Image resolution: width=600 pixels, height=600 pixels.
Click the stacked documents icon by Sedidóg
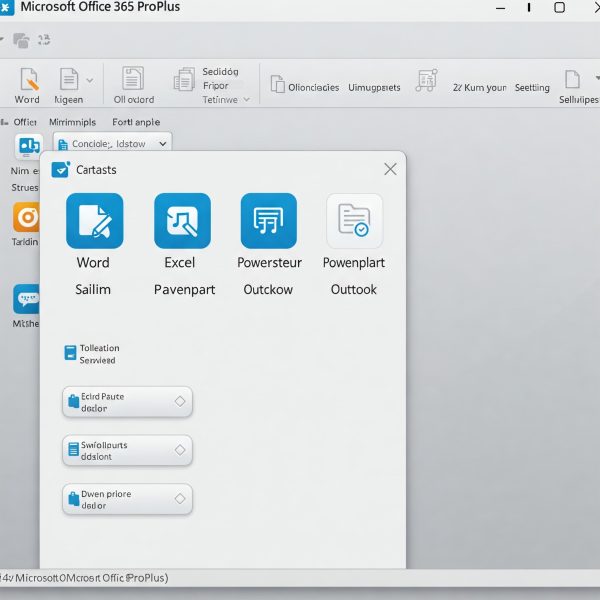(184, 79)
